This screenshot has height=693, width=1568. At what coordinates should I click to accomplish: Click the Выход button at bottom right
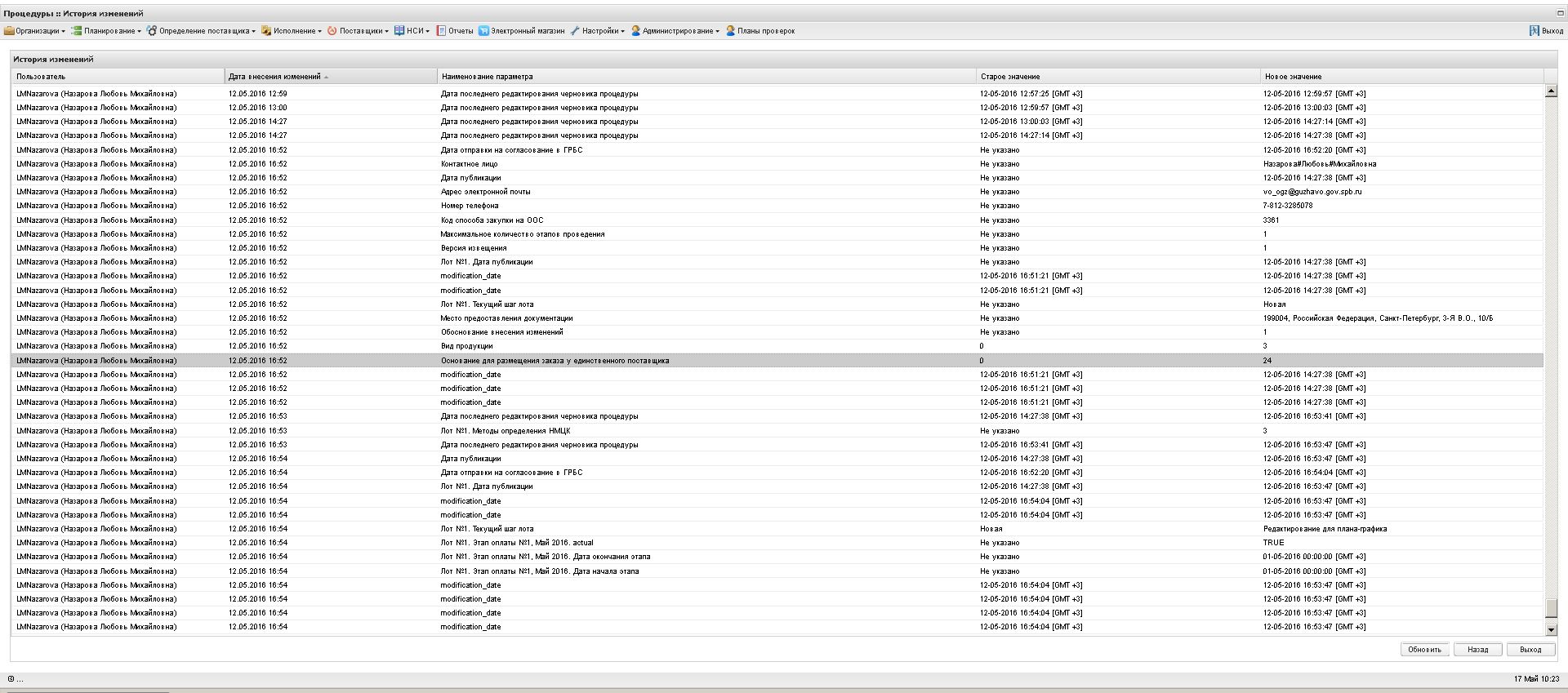coord(1530,650)
